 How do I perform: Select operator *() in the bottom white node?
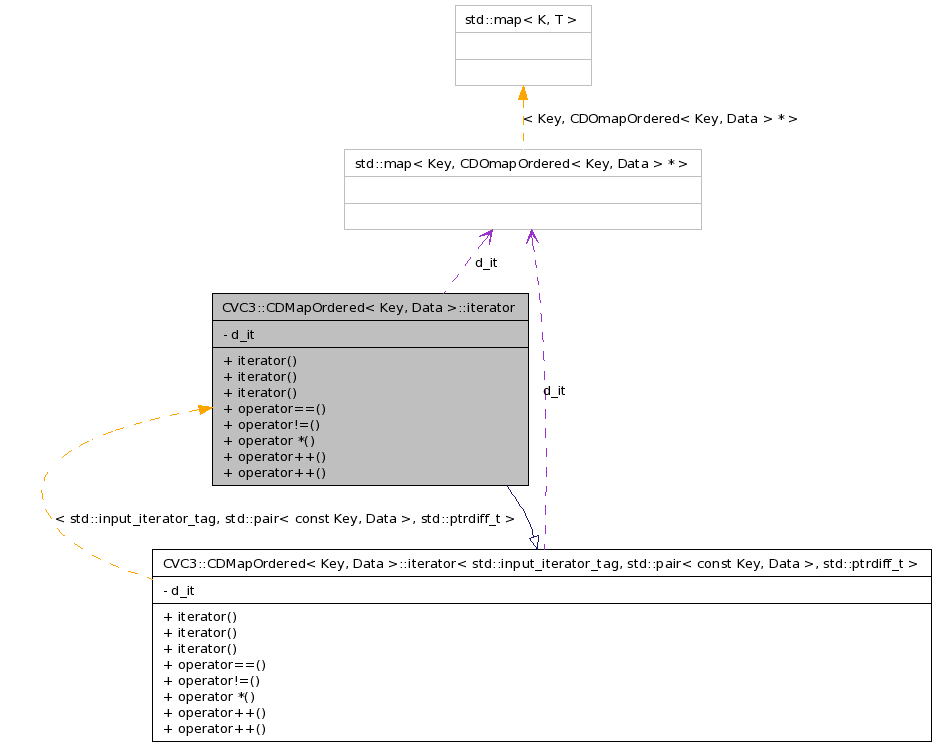pos(209,697)
